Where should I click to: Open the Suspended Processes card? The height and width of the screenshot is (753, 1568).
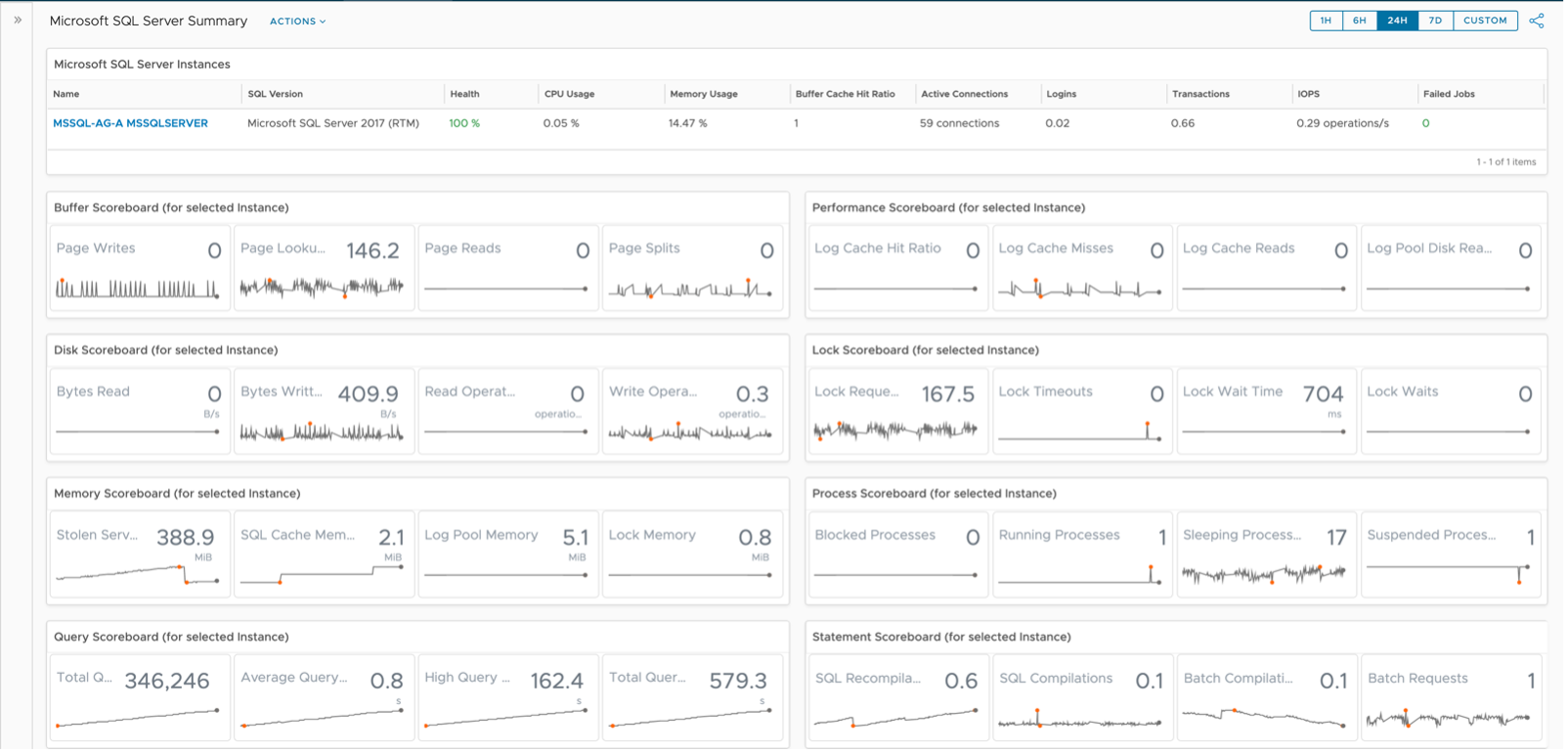[1453, 555]
